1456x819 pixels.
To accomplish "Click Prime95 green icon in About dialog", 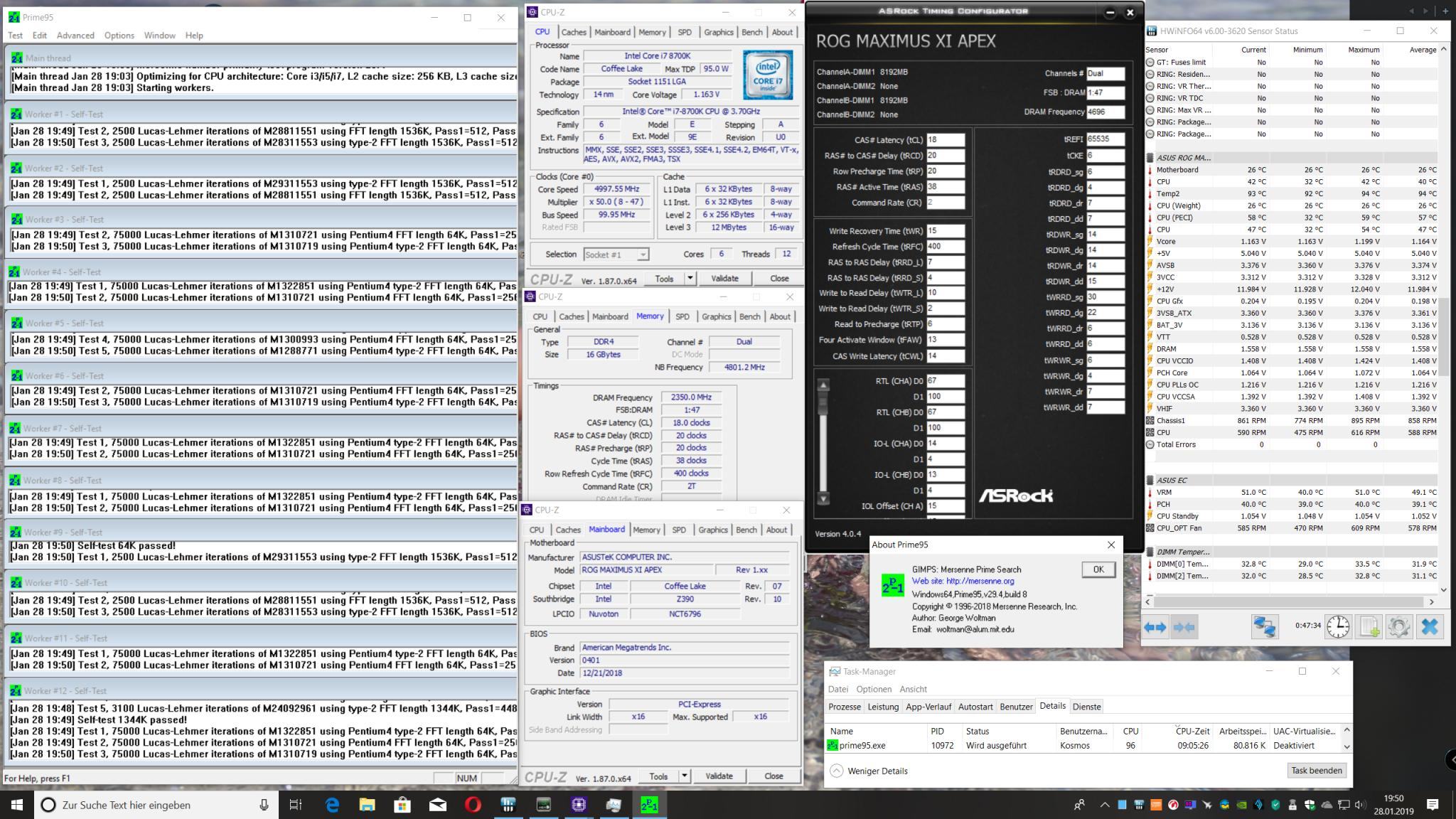I will (892, 585).
